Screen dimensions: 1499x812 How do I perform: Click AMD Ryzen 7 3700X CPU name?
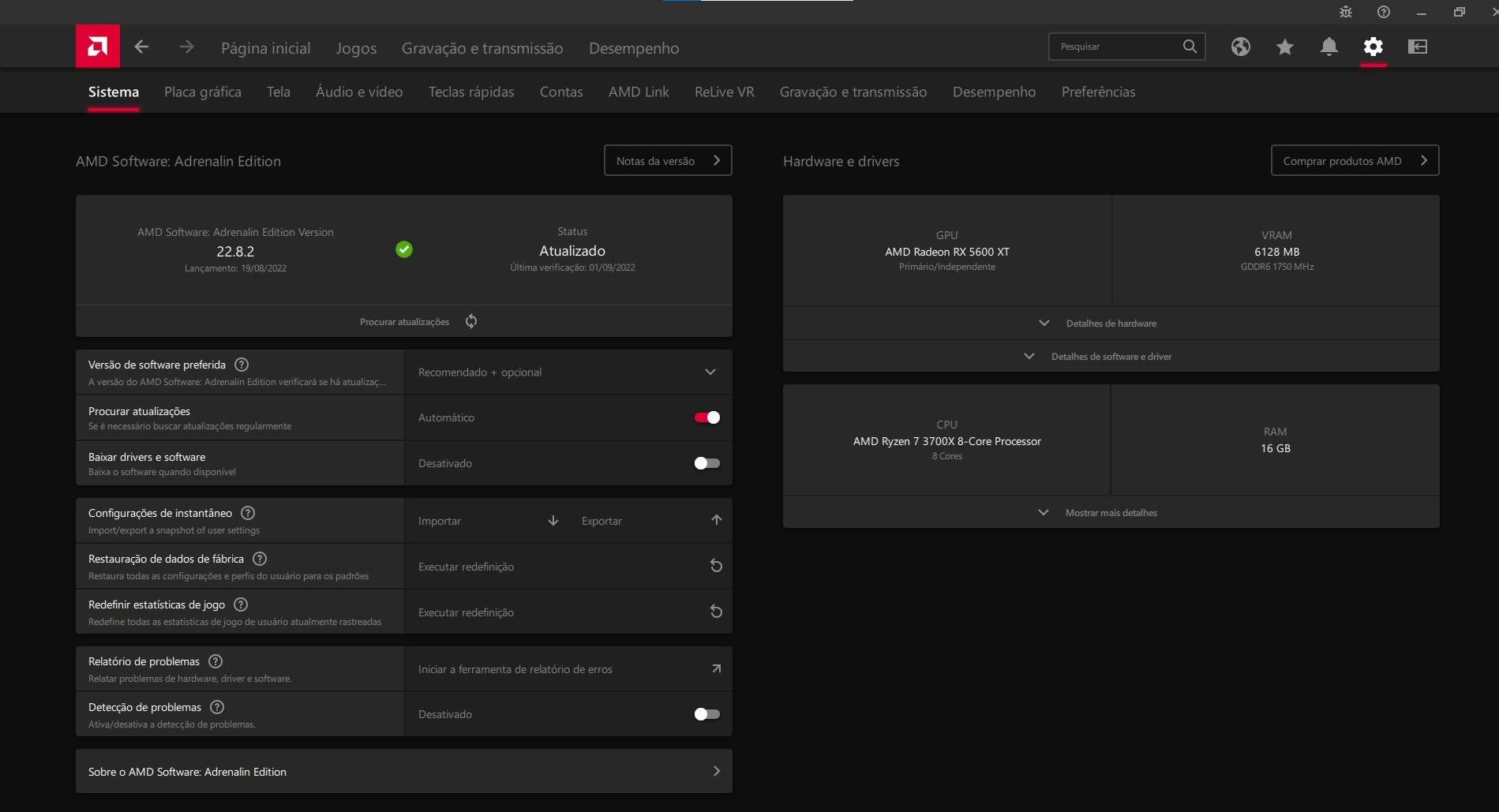947,441
